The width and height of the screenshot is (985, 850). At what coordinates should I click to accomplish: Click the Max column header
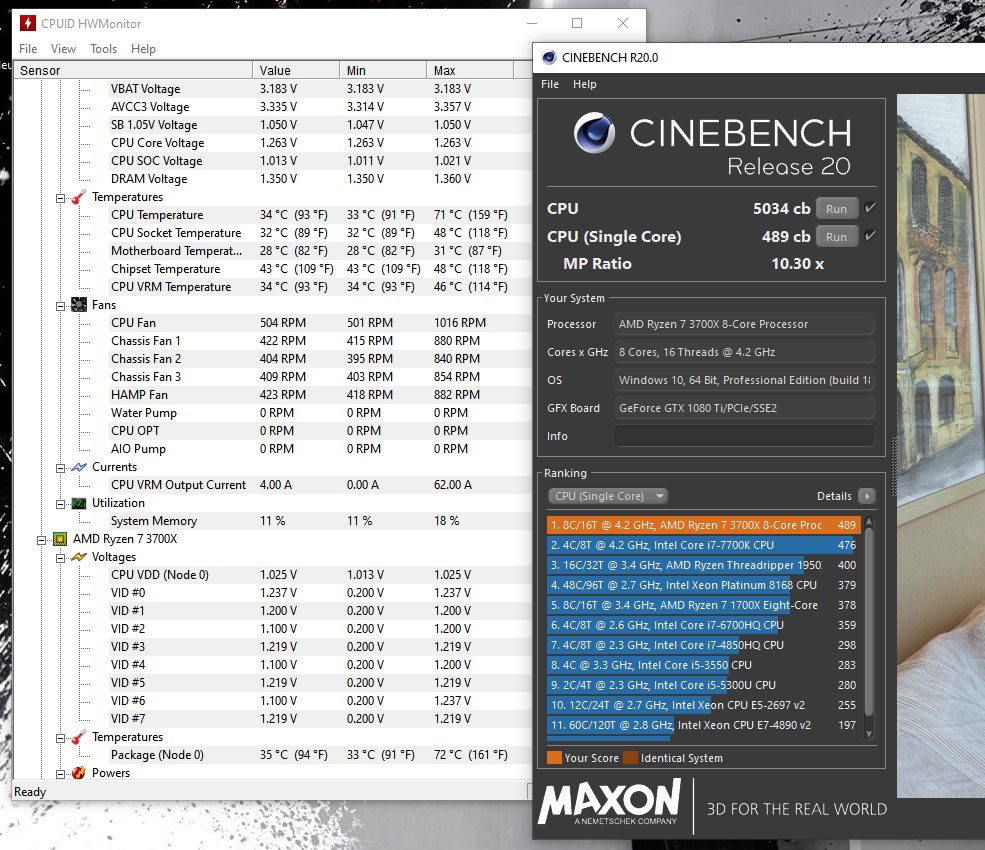[x=470, y=70]
